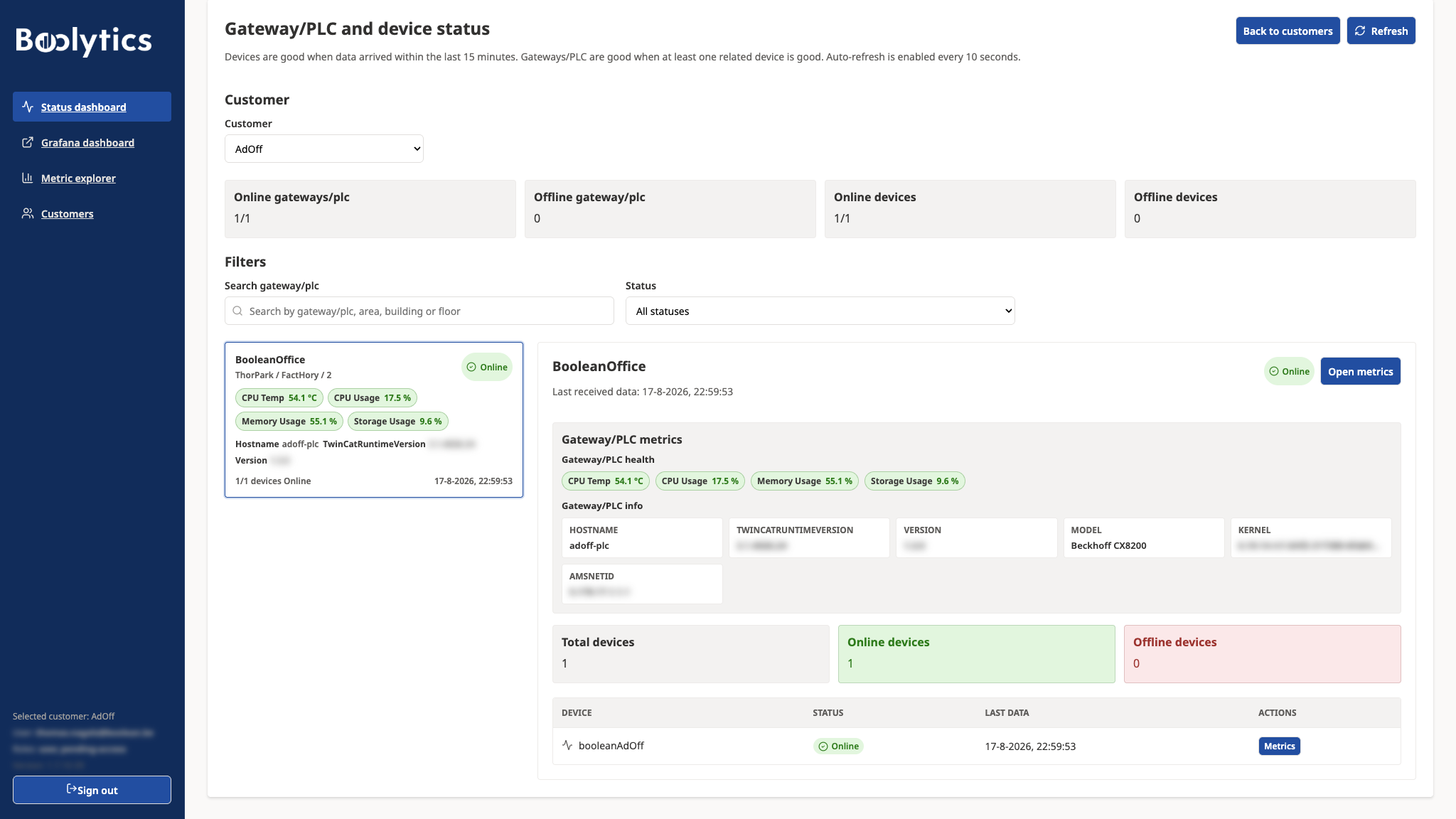The image size is (1456, 819).
Task: Open the Customers page
Action: 67,213
